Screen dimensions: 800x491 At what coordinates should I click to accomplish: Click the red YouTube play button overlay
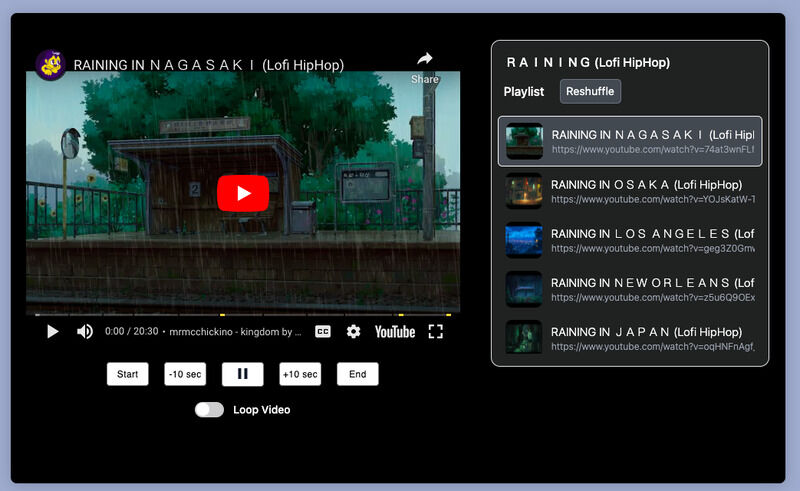(x=243, y=193)
